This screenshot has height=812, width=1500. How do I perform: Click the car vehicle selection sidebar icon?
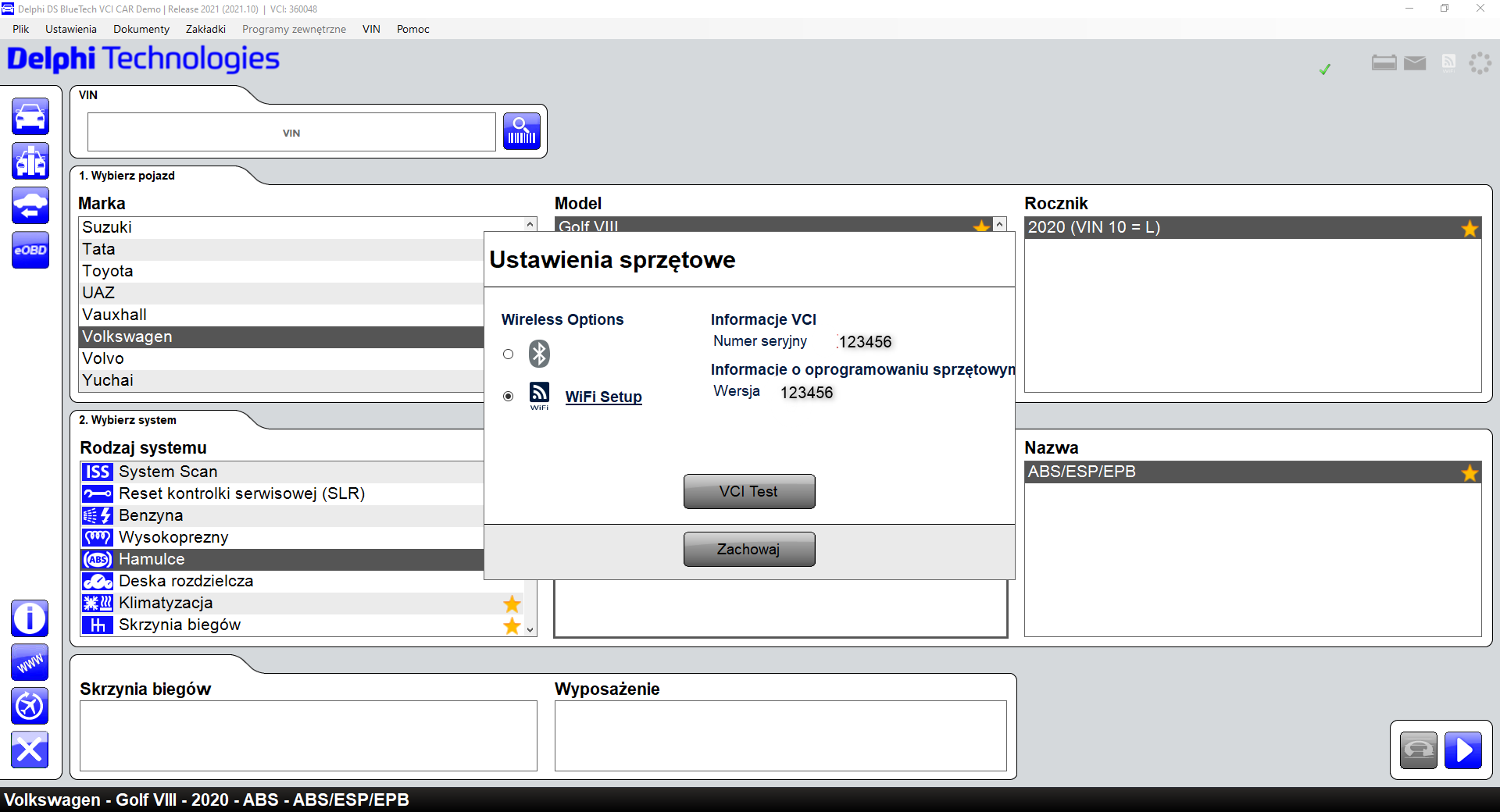coord(30,117)
